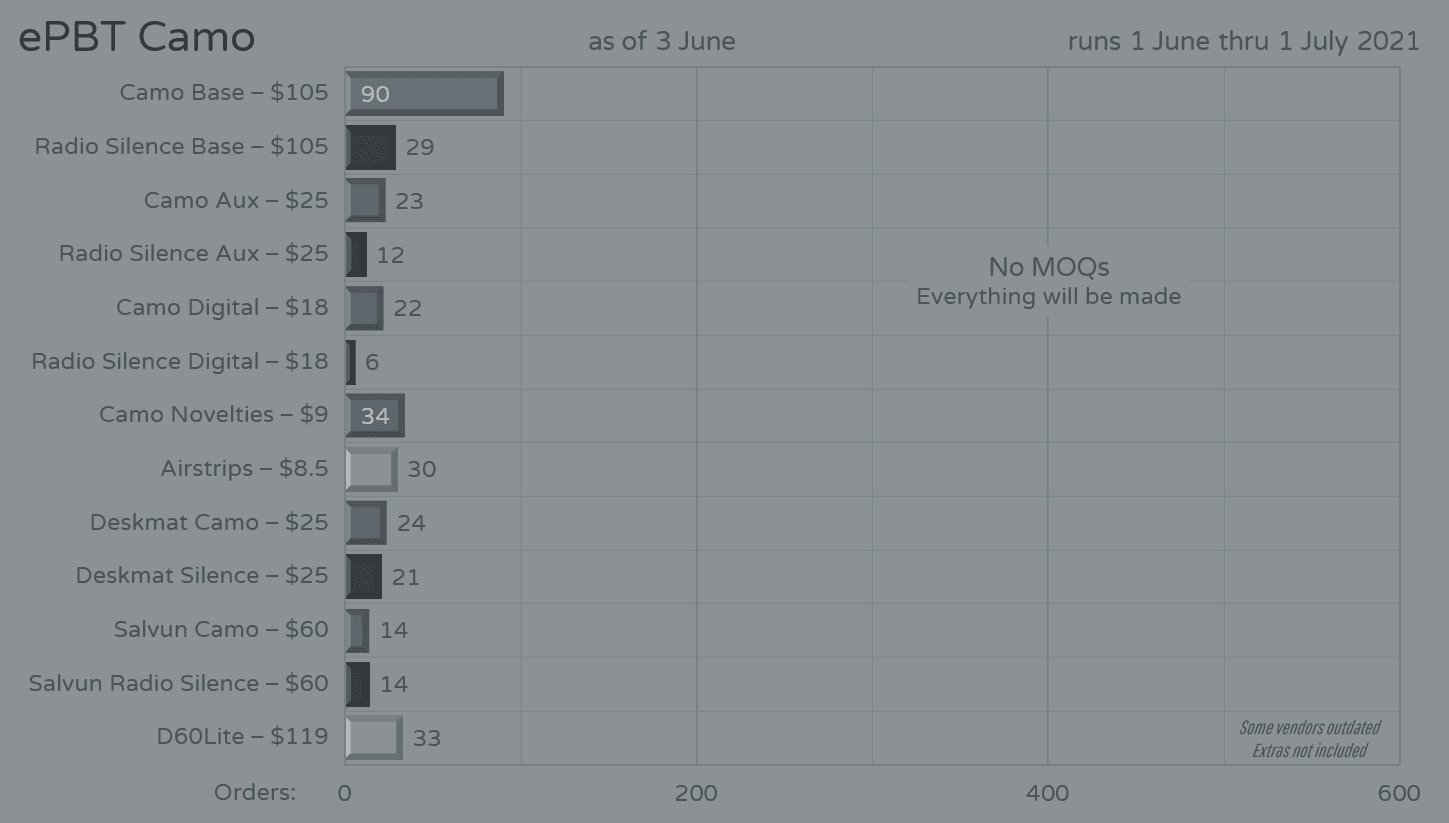The height and width of the screenshot is (823, 1449).
Task: Click the ePBT Camo chart title
Action: [137, 38]
